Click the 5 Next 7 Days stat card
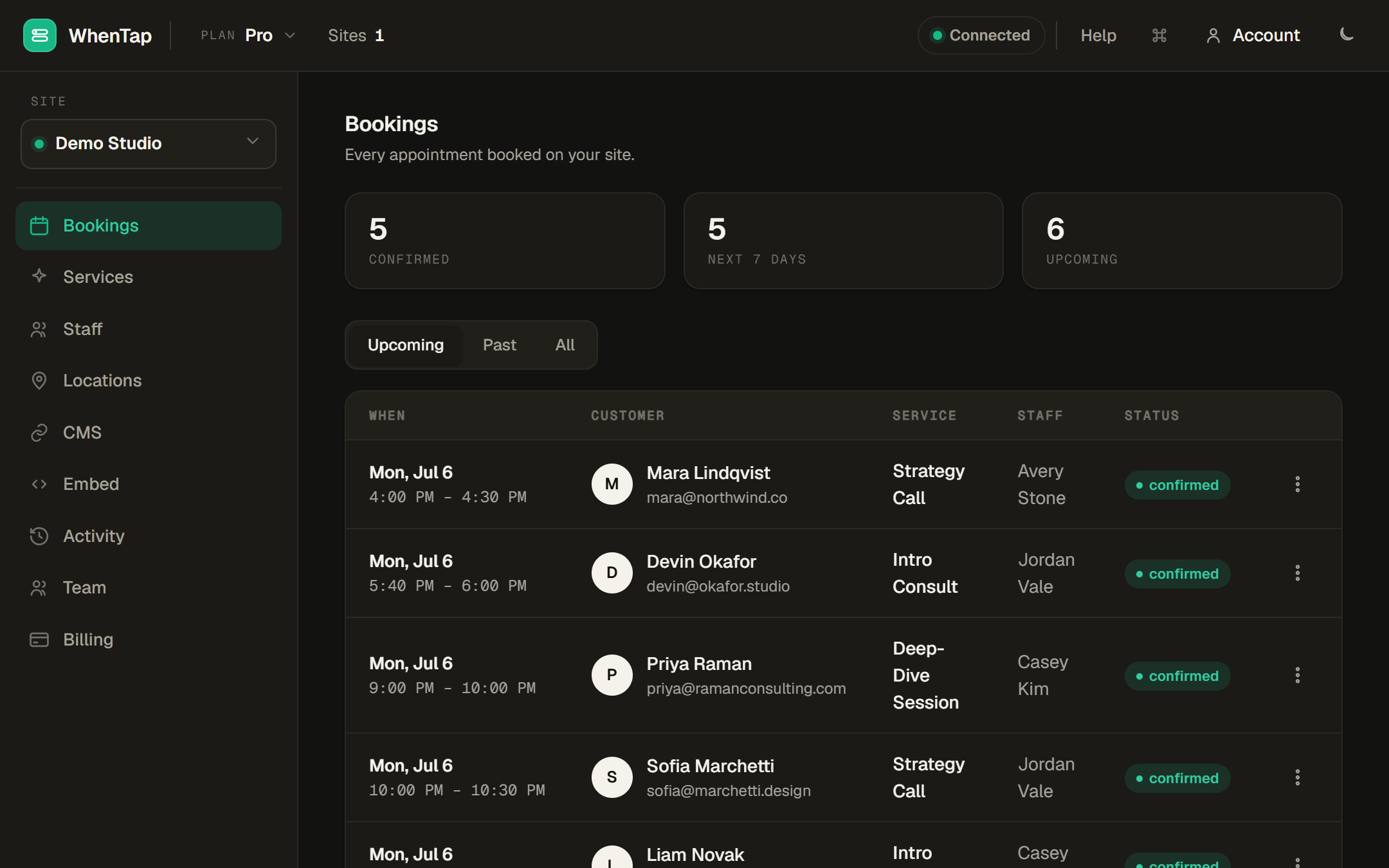Image resolution: width=1389 pixels, height=868 pixels. 844,241
